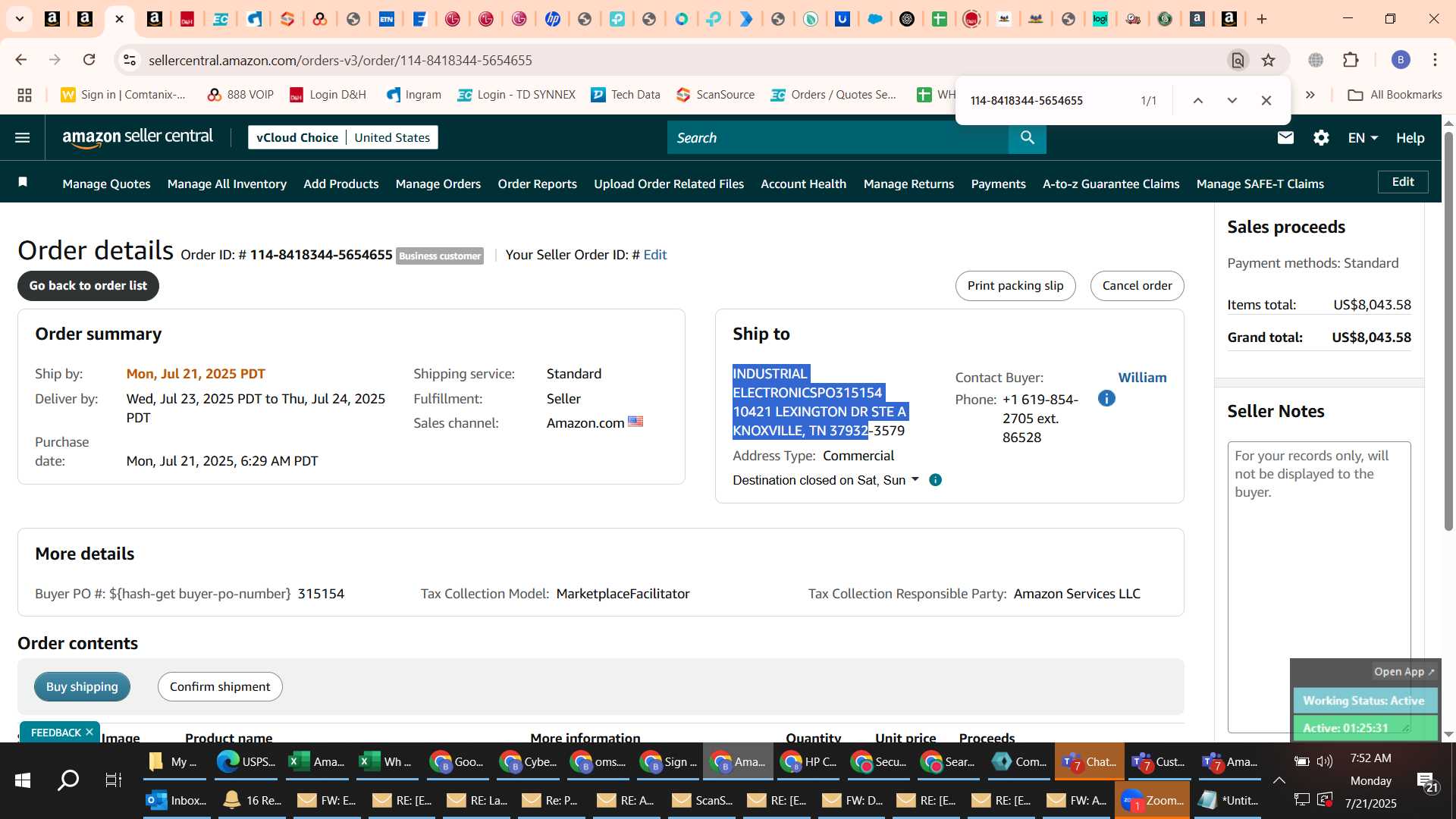Open Manage Quotes menu

106,184
